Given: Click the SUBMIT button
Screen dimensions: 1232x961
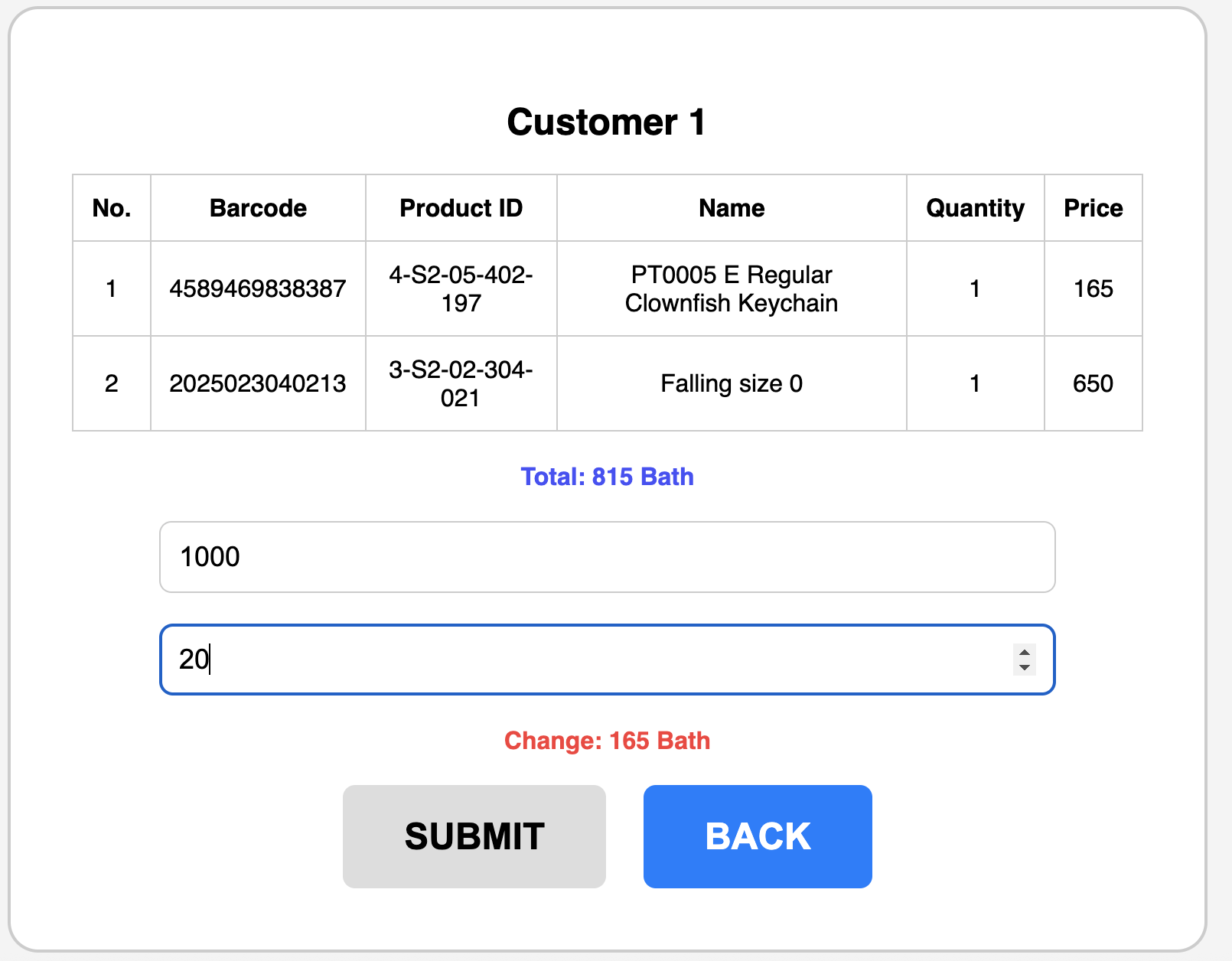Looking at the screenshot, I should (474, 836).
